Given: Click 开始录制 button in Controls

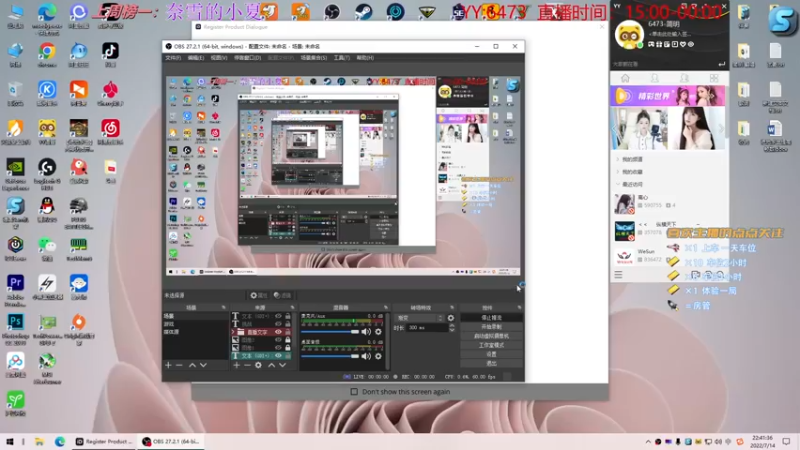Looking at the screenshot, I should pyautogui.click(x=491, y=327).
